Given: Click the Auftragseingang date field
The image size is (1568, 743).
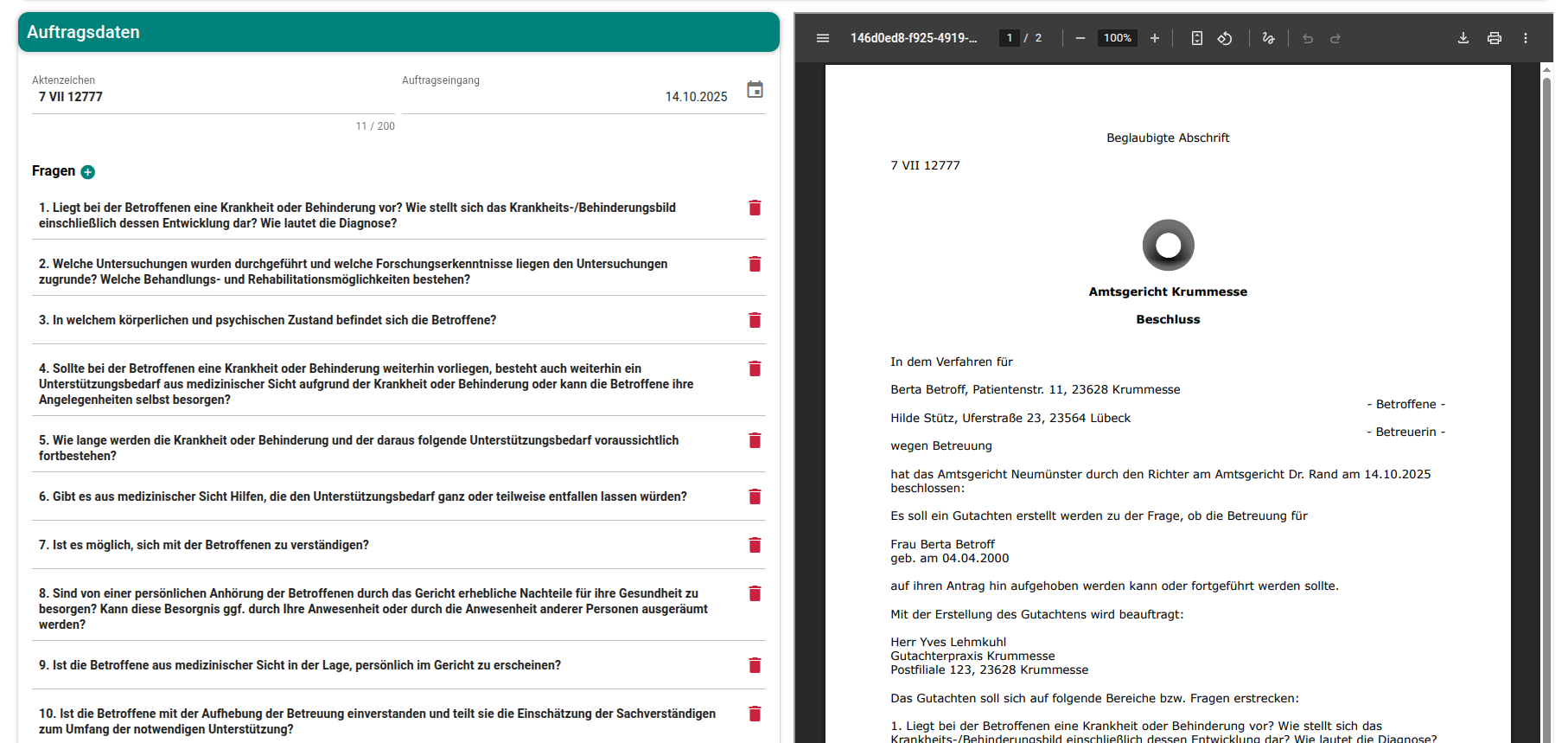Looking at the screenshot, I should pos(566,97).
